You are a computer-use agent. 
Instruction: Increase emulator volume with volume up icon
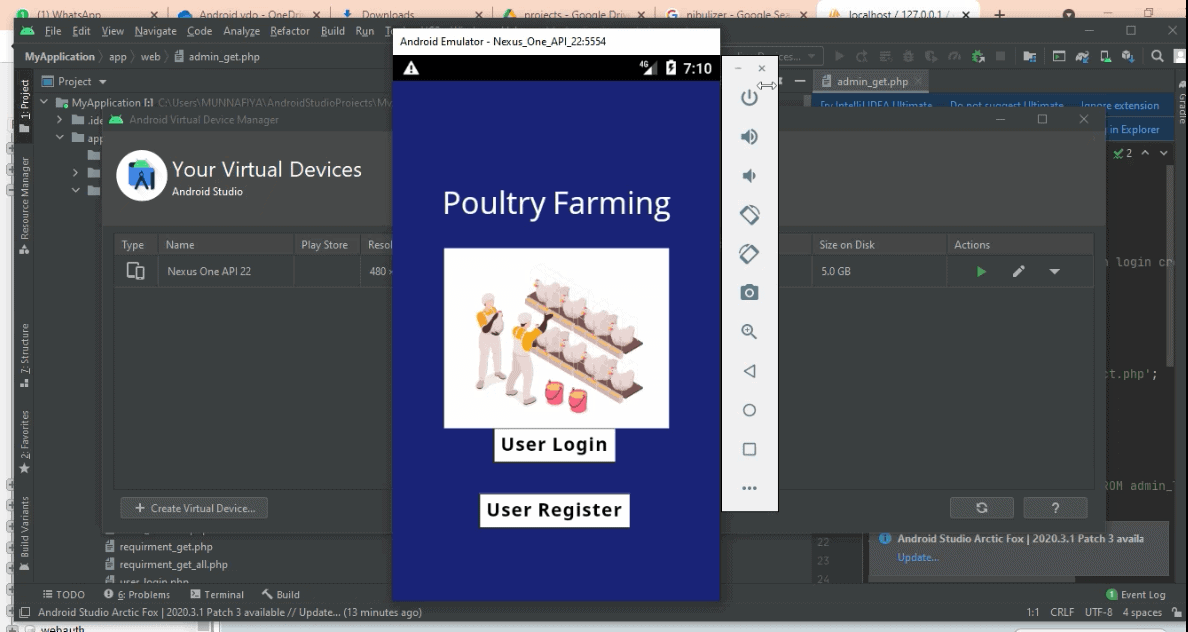pos(749,136)
